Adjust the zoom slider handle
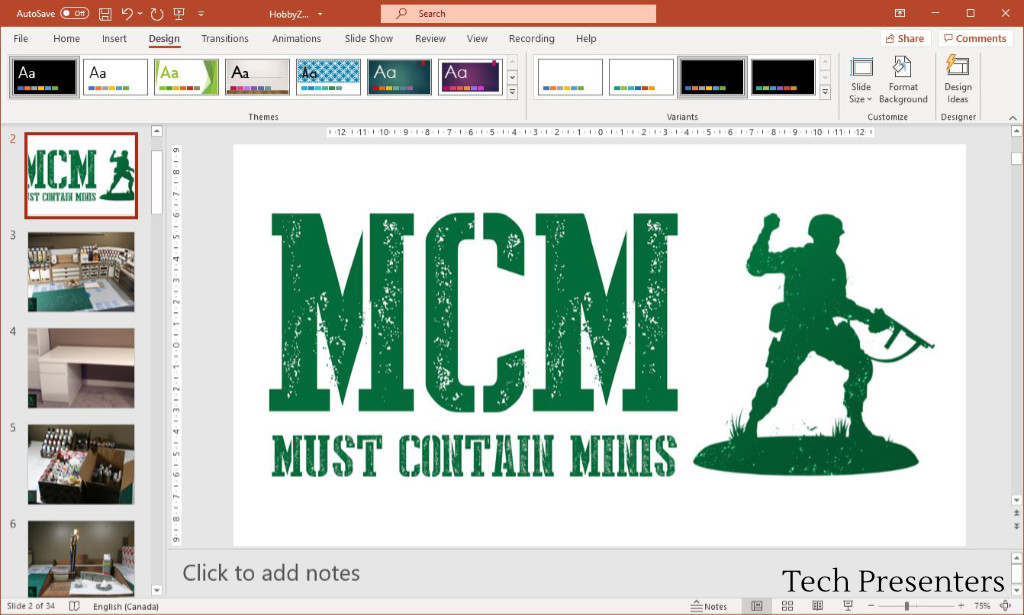 point(906,607)
